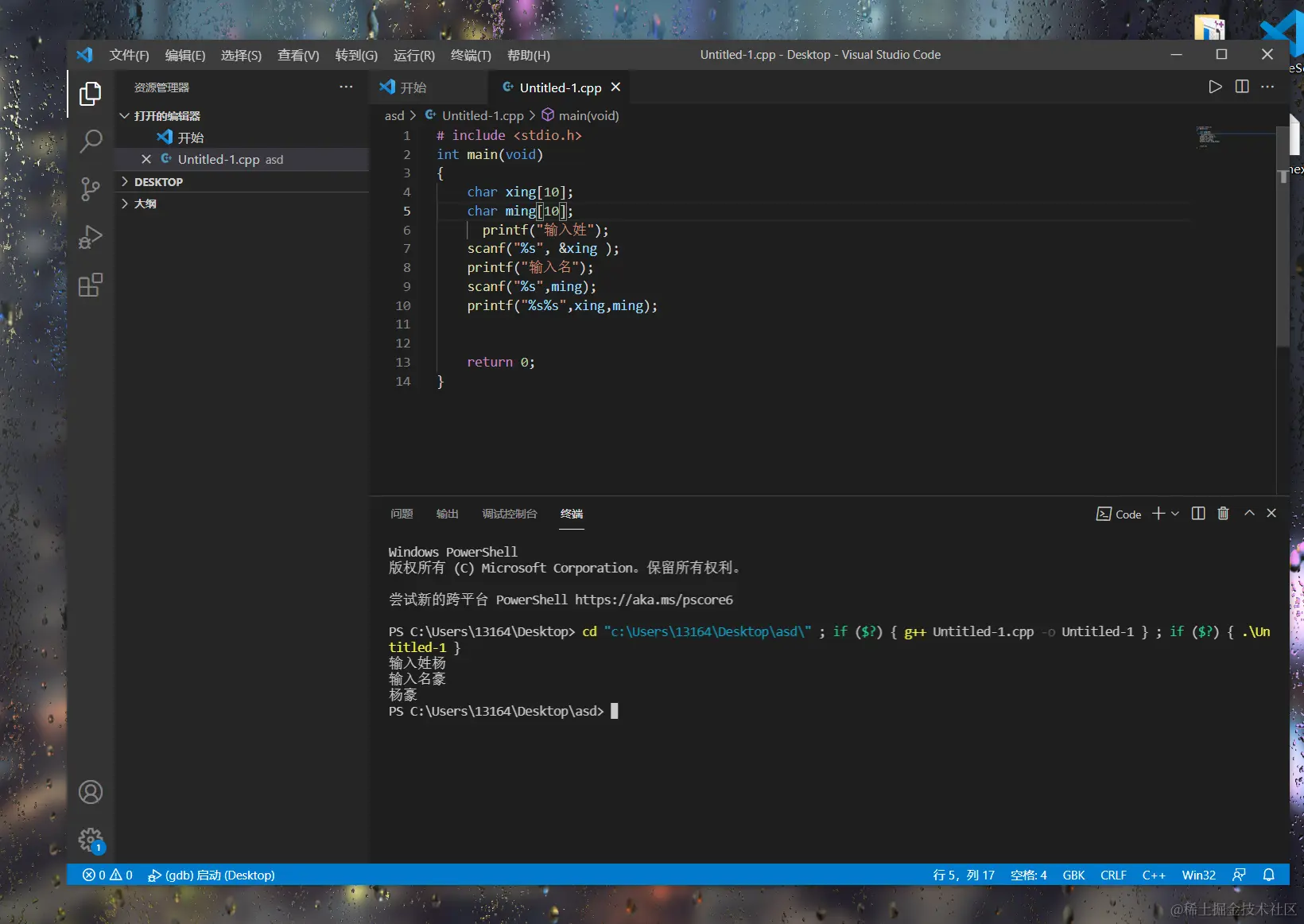Click the terminal prompt input line

[x=503, y=711]
